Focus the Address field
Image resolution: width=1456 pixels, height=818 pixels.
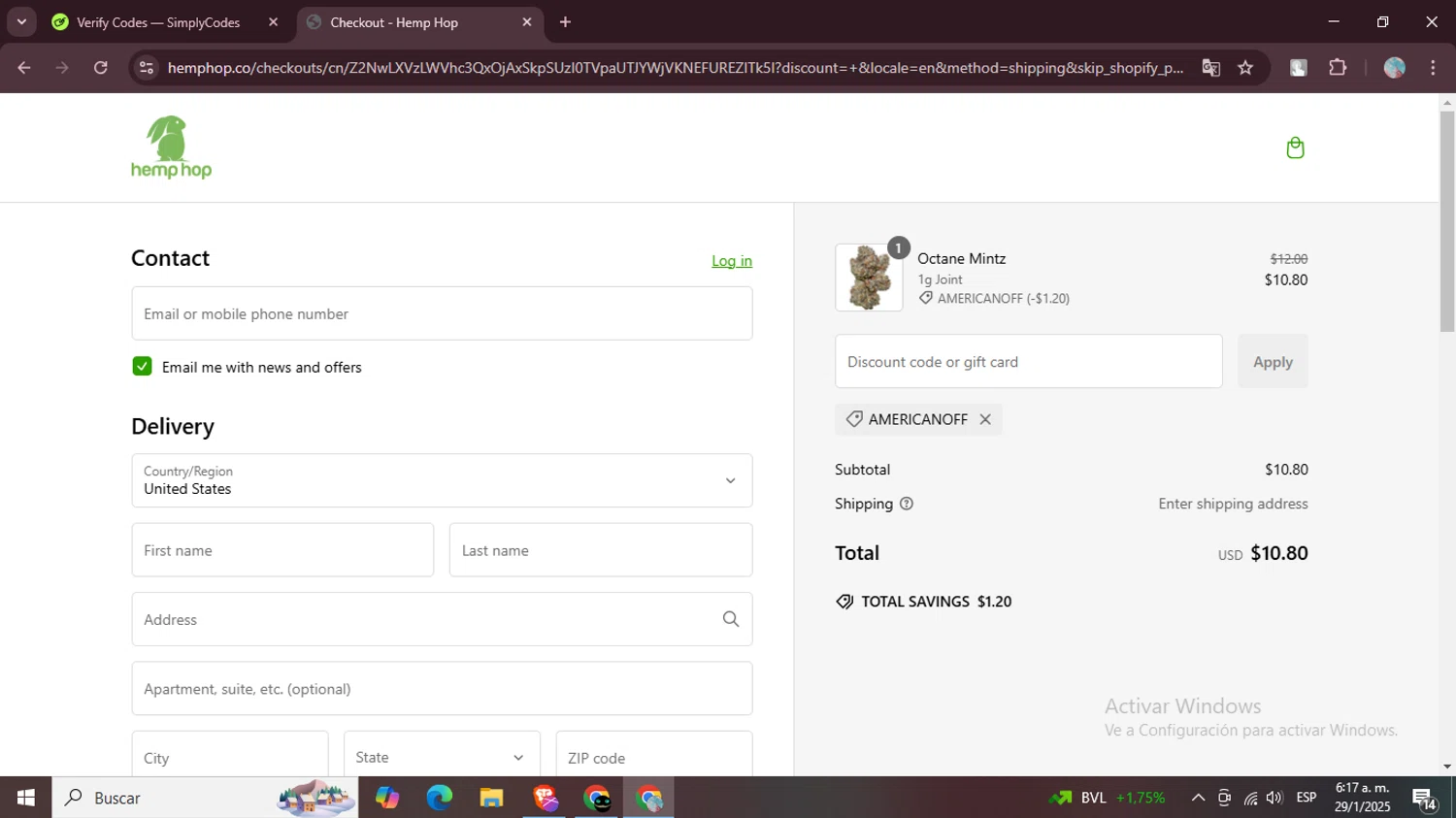tap(442, 619)
